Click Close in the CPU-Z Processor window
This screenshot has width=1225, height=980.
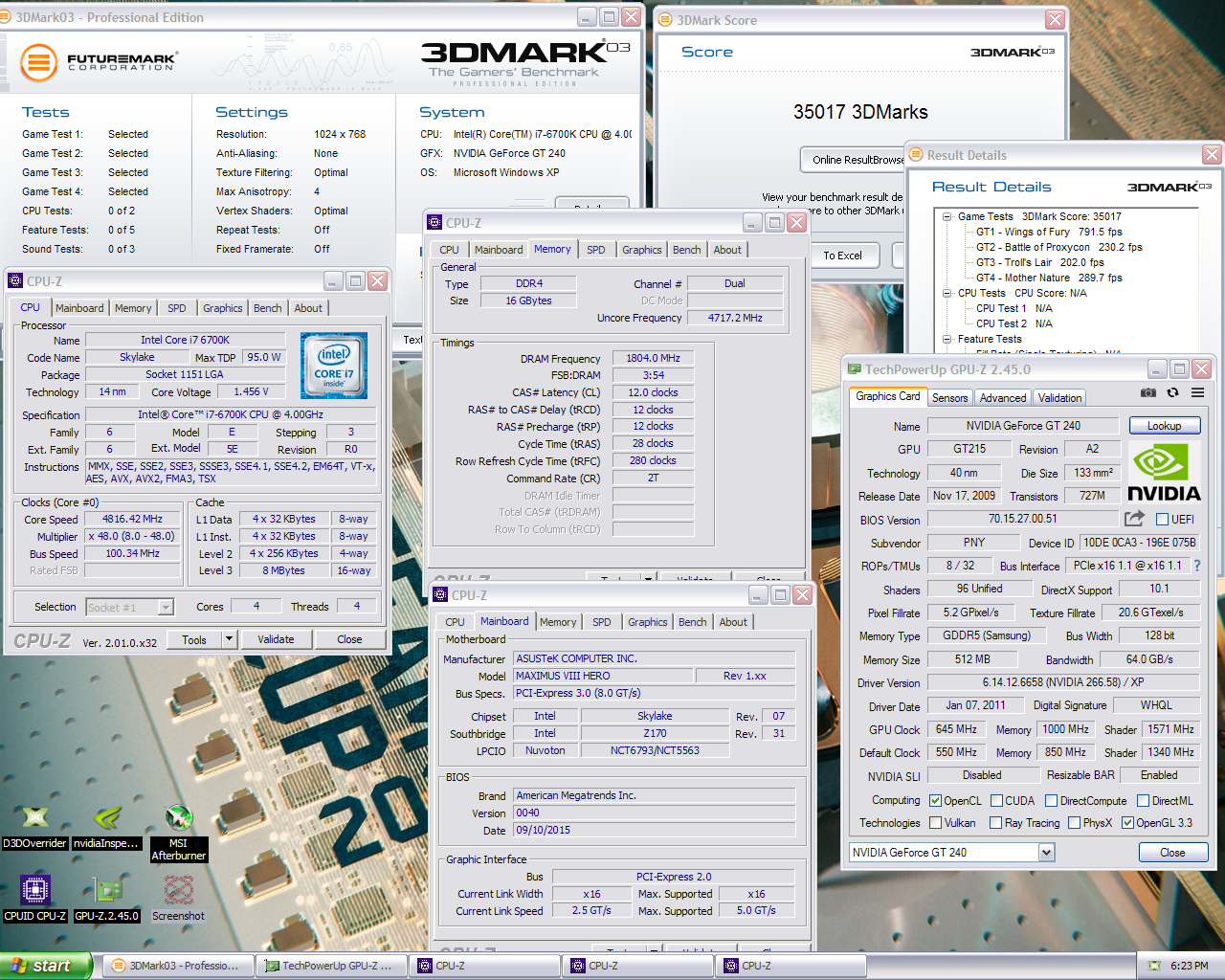coord(349,639)
